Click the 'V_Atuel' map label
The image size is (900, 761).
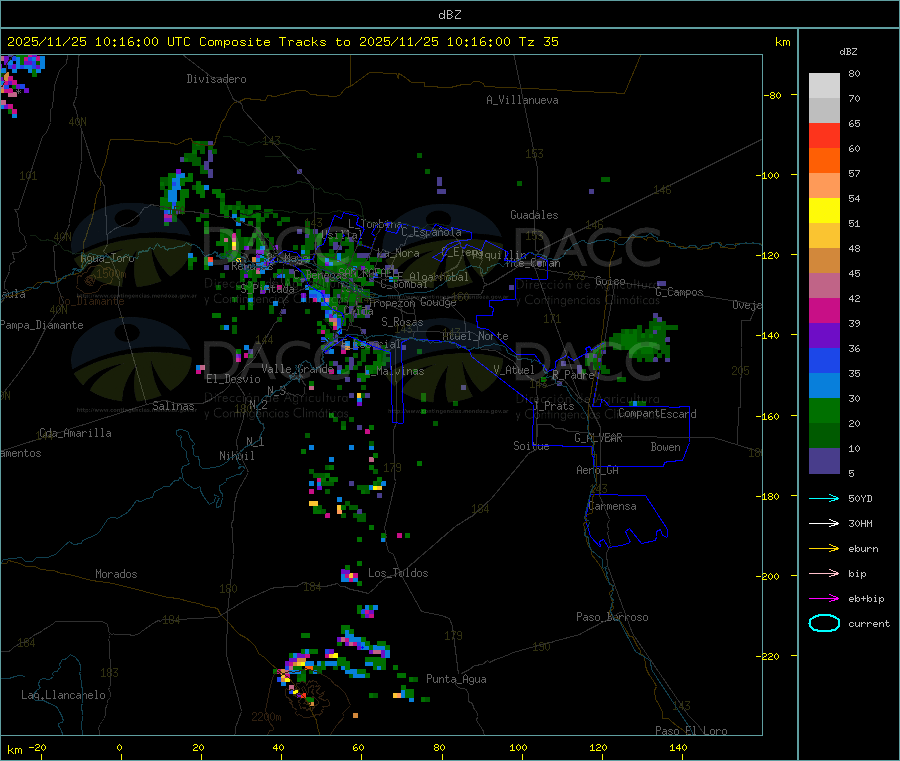[x=514, y=370]
